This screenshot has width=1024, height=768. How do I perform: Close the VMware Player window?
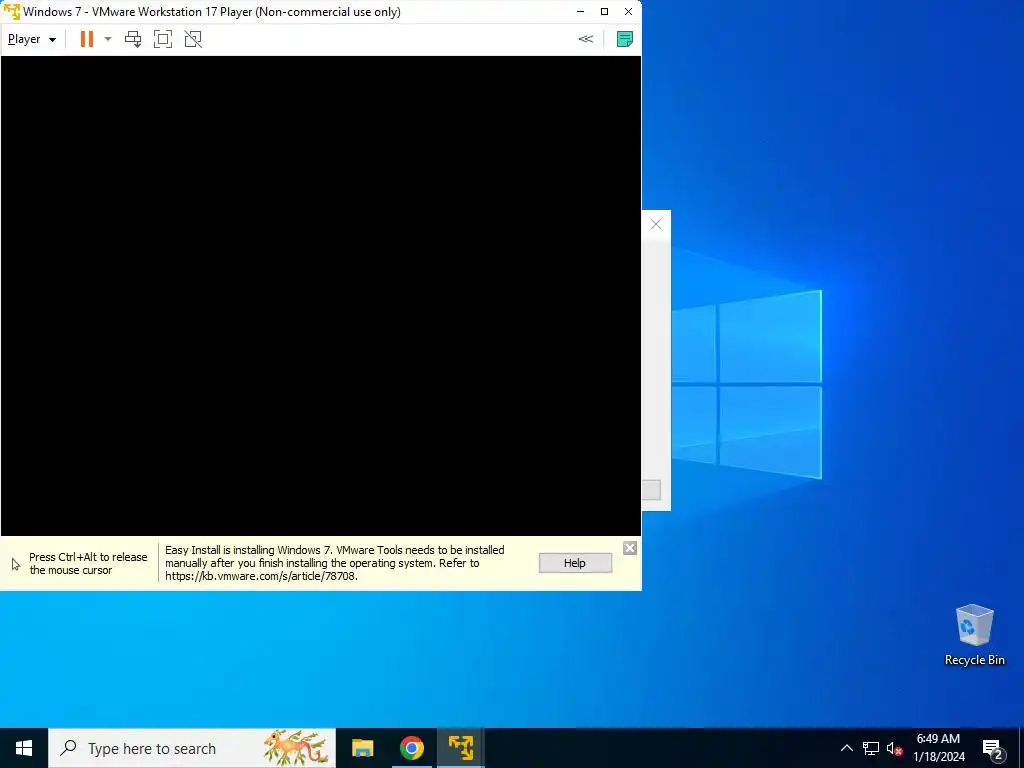[628, 12]
